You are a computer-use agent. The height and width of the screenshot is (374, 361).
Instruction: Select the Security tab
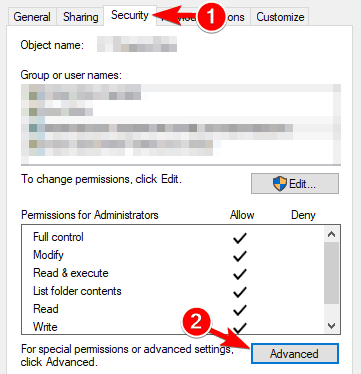pyautogui.click(x=130, y=15)
